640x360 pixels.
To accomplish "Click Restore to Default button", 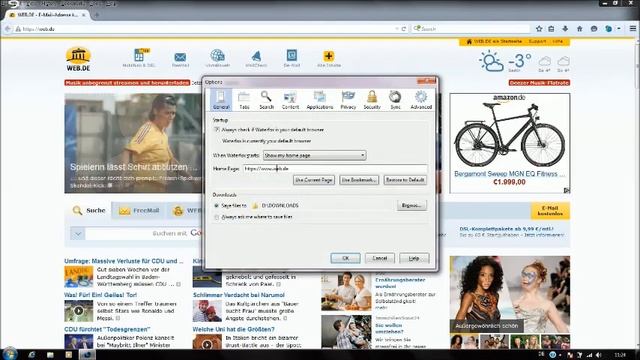I will coord(405,180).
